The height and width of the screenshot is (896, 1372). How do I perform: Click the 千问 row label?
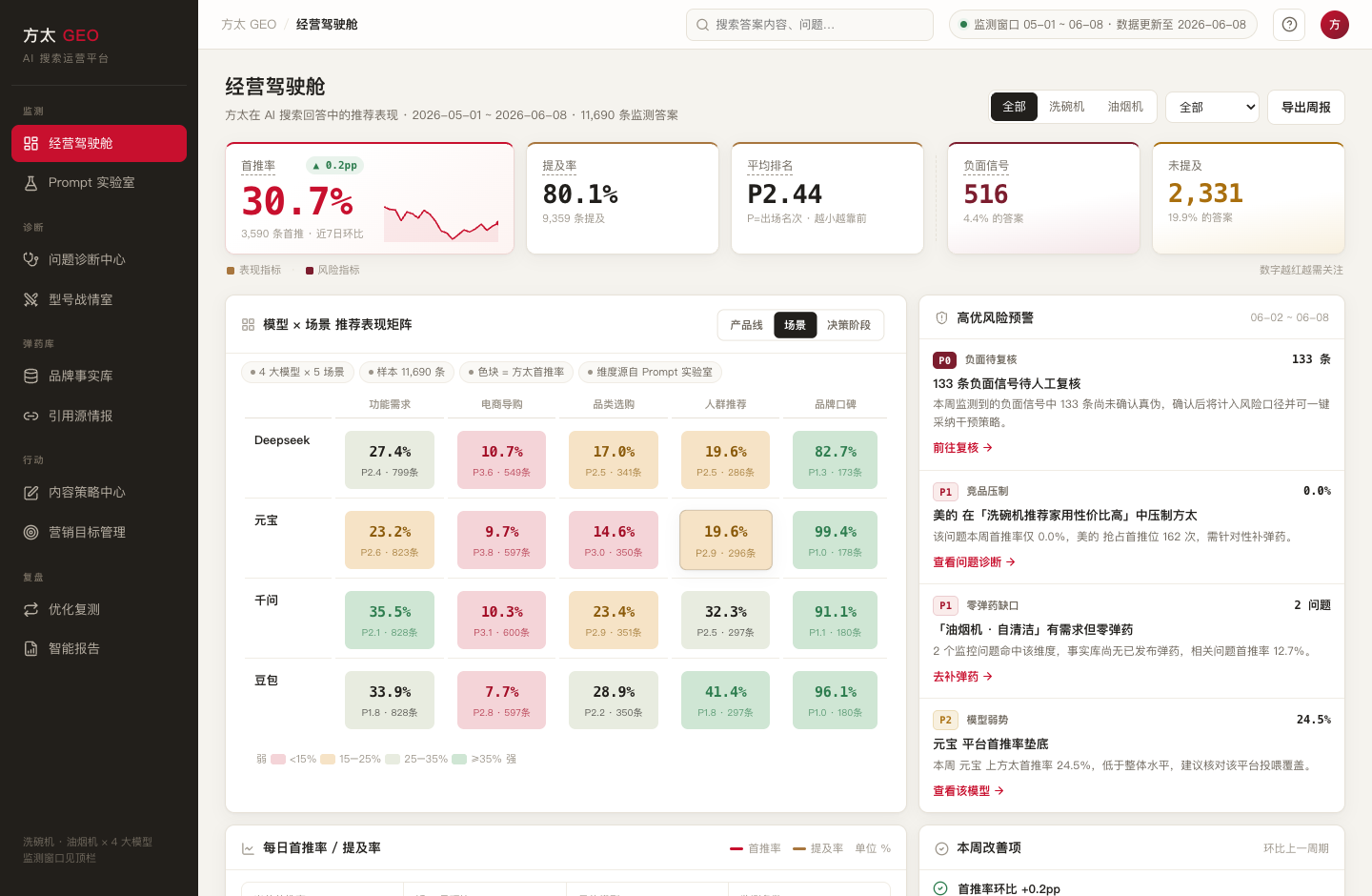pos(266,601)
